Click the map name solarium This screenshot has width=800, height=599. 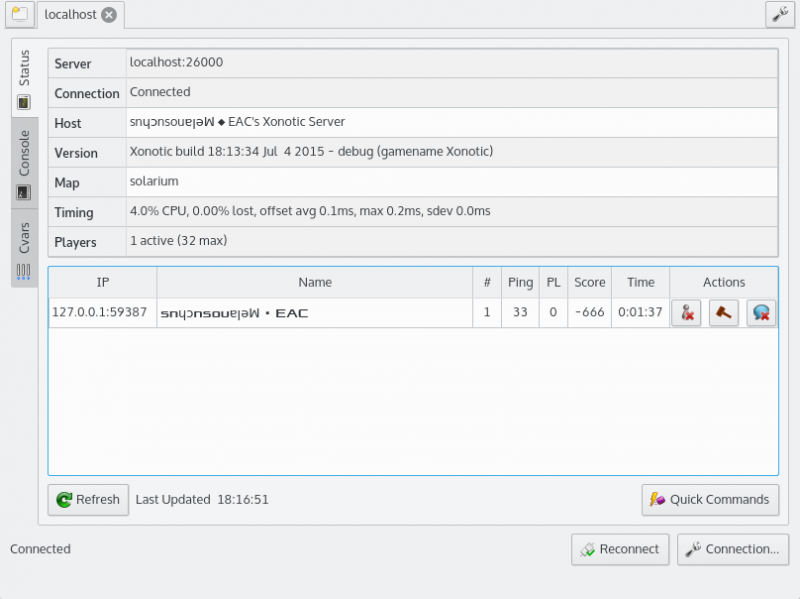point(154,181)
